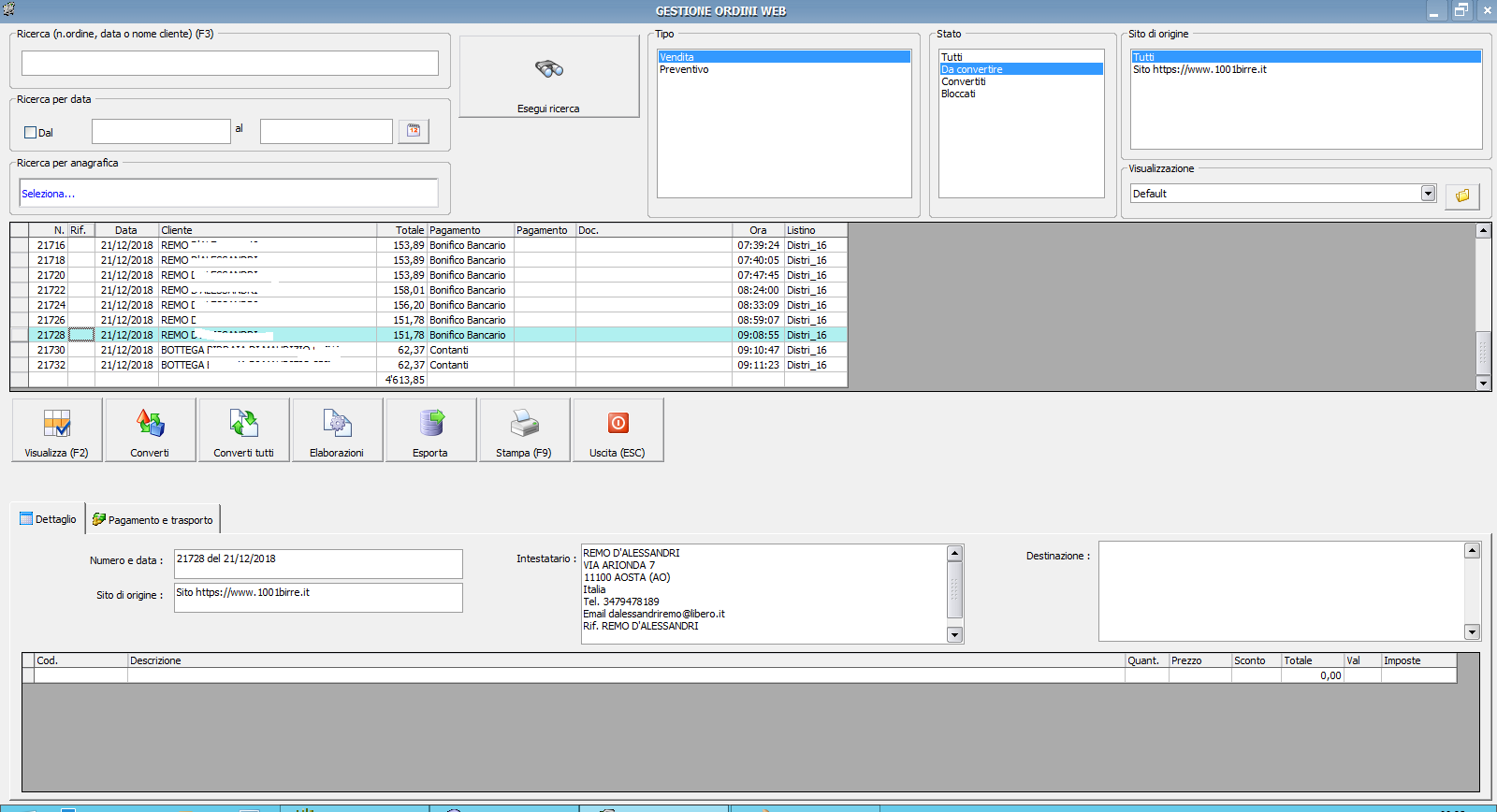Sort the order list by the Data column
Viewport: 1497px width, 812px height.
coord(127,230)
